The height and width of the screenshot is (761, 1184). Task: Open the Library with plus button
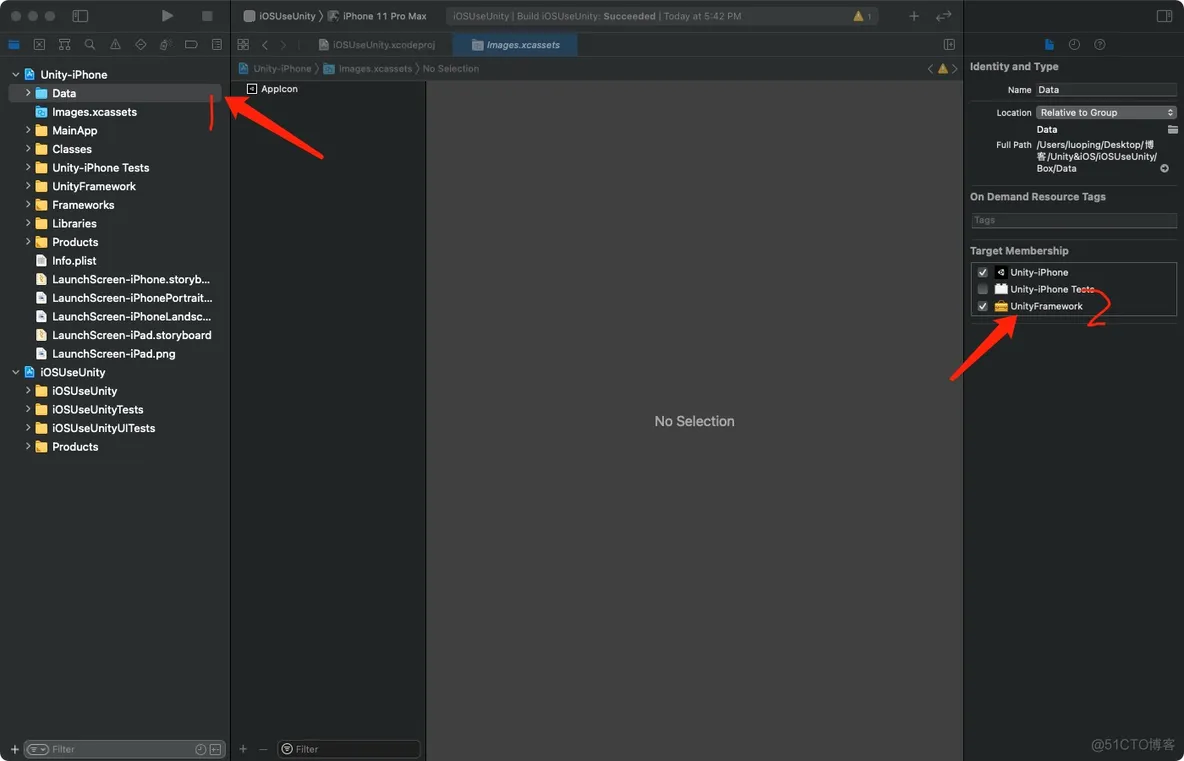click(x=914, y=16)
